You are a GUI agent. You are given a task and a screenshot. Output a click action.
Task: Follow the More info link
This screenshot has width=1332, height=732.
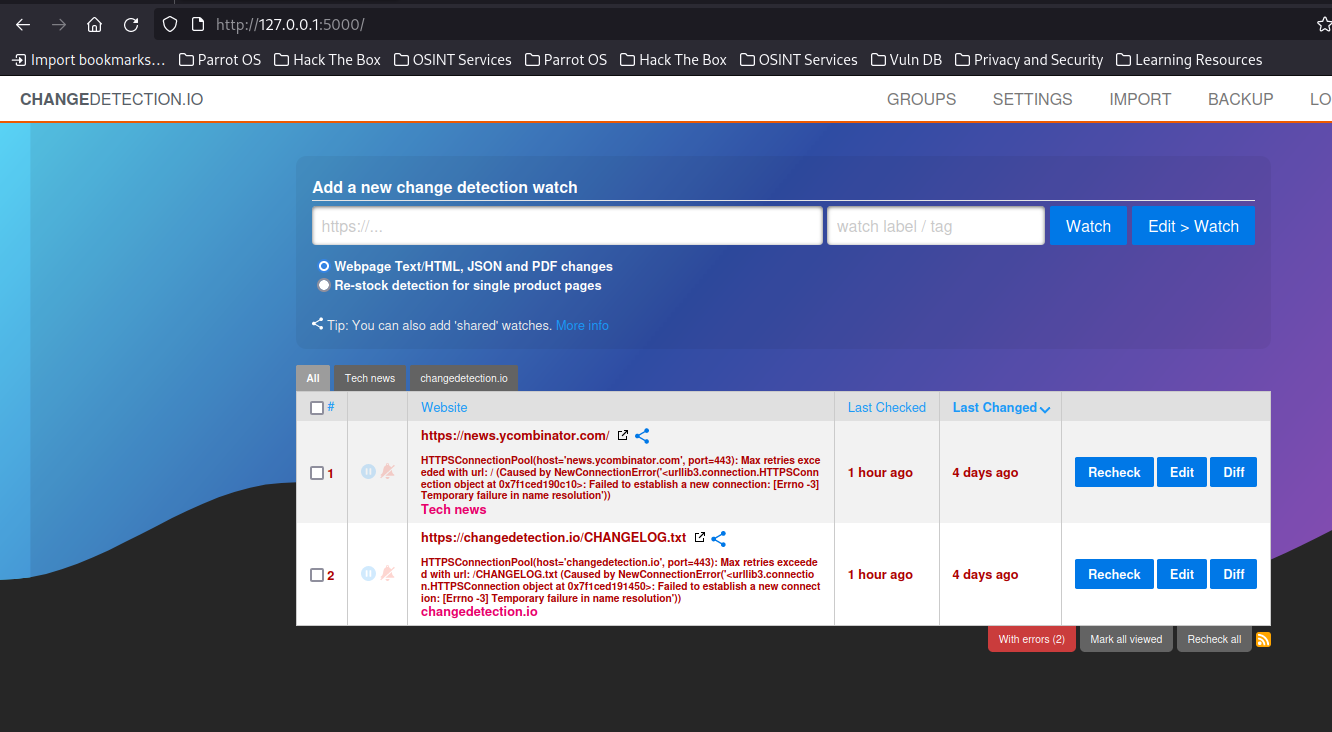[x=582, y=325]
